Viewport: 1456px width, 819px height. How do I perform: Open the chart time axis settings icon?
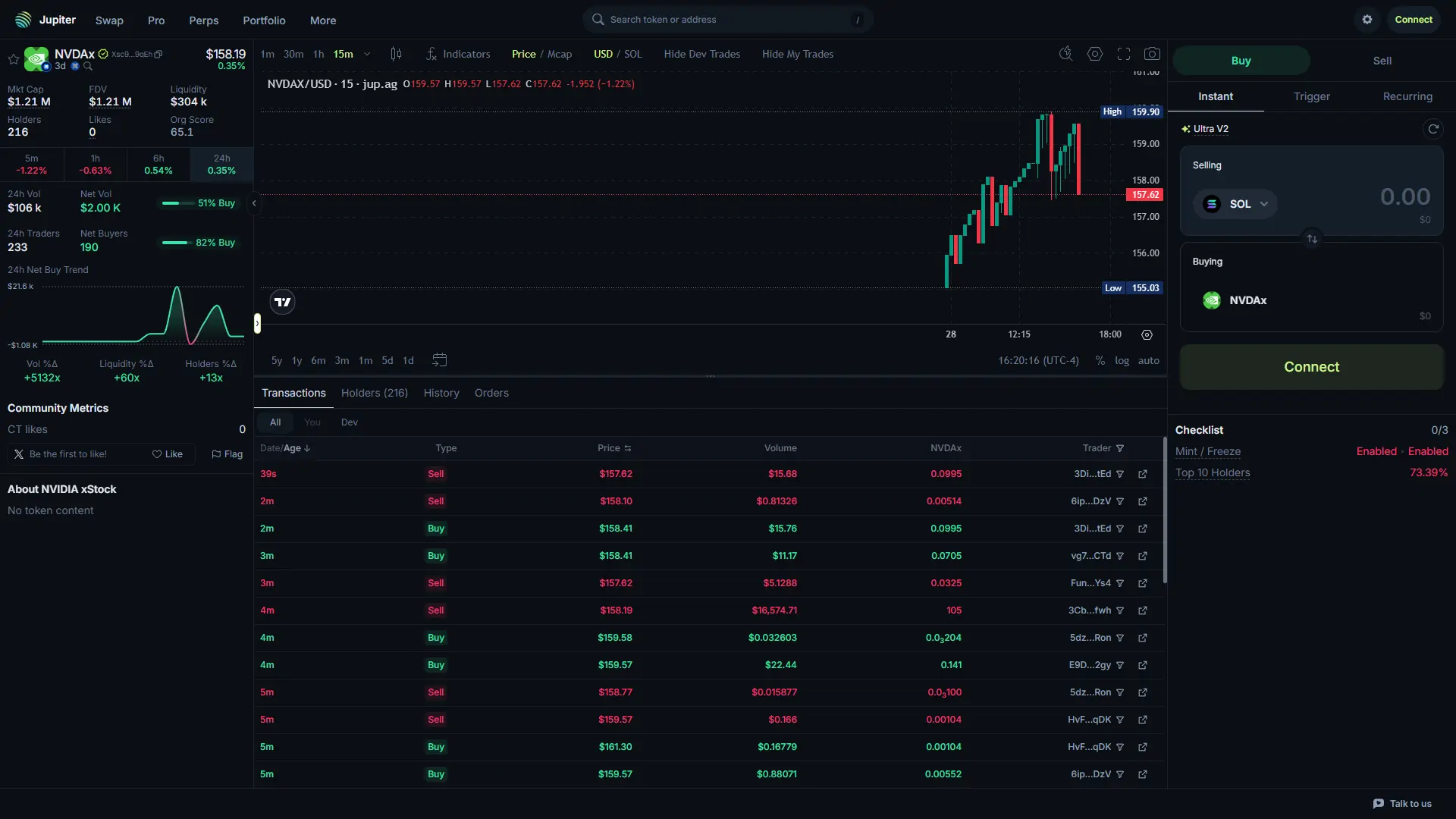pos(1147,334)
